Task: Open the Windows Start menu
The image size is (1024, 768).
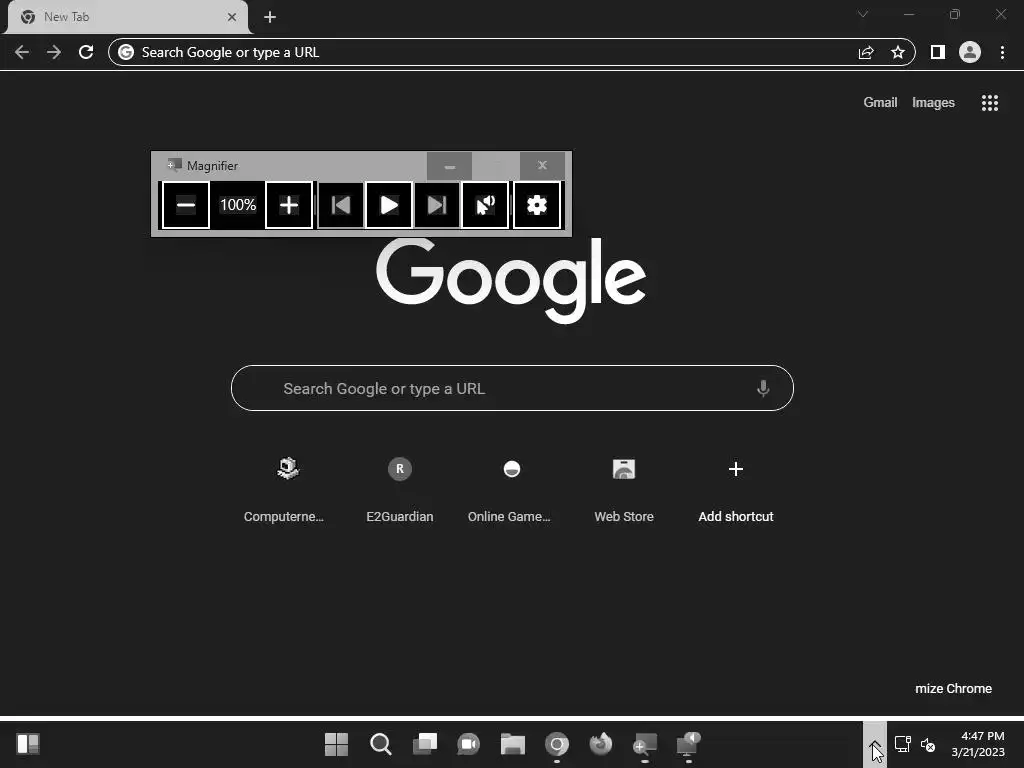Action: tap(336, 744)
